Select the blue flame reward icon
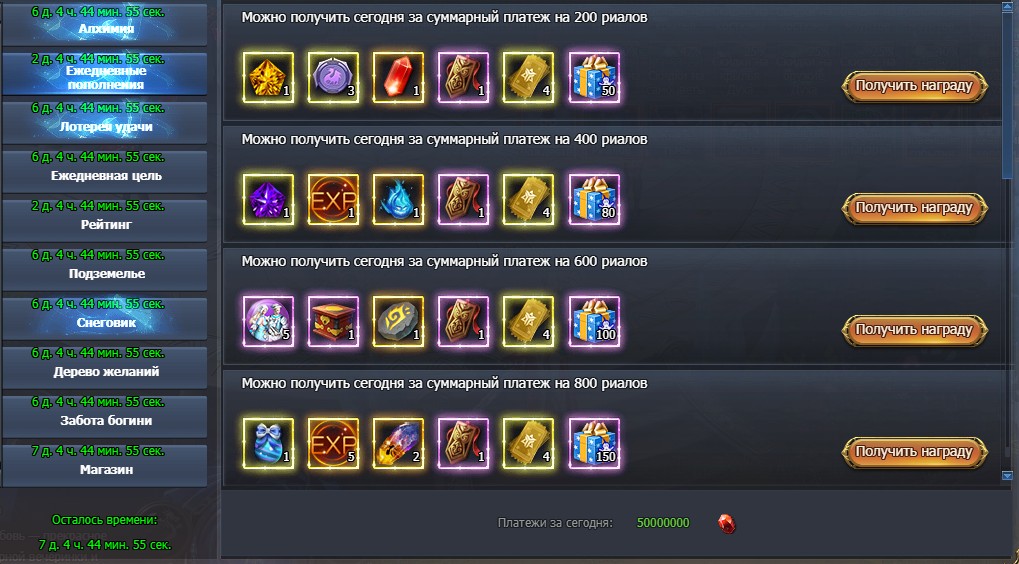Image resolution: width=1019 pixels, height=564 pixels. point(398,200)
